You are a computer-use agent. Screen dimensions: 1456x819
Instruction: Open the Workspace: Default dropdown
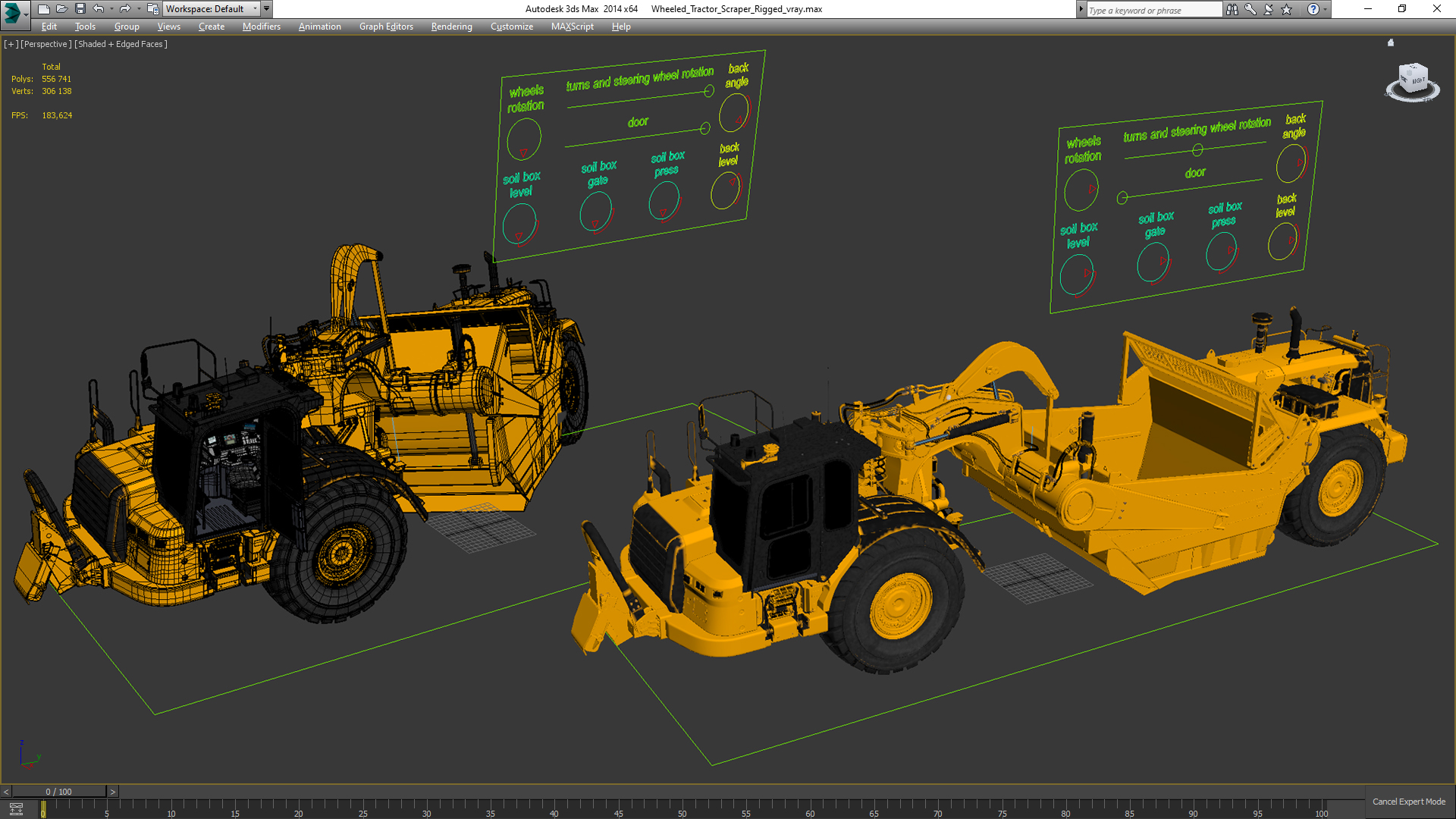(x=212, y=9)
